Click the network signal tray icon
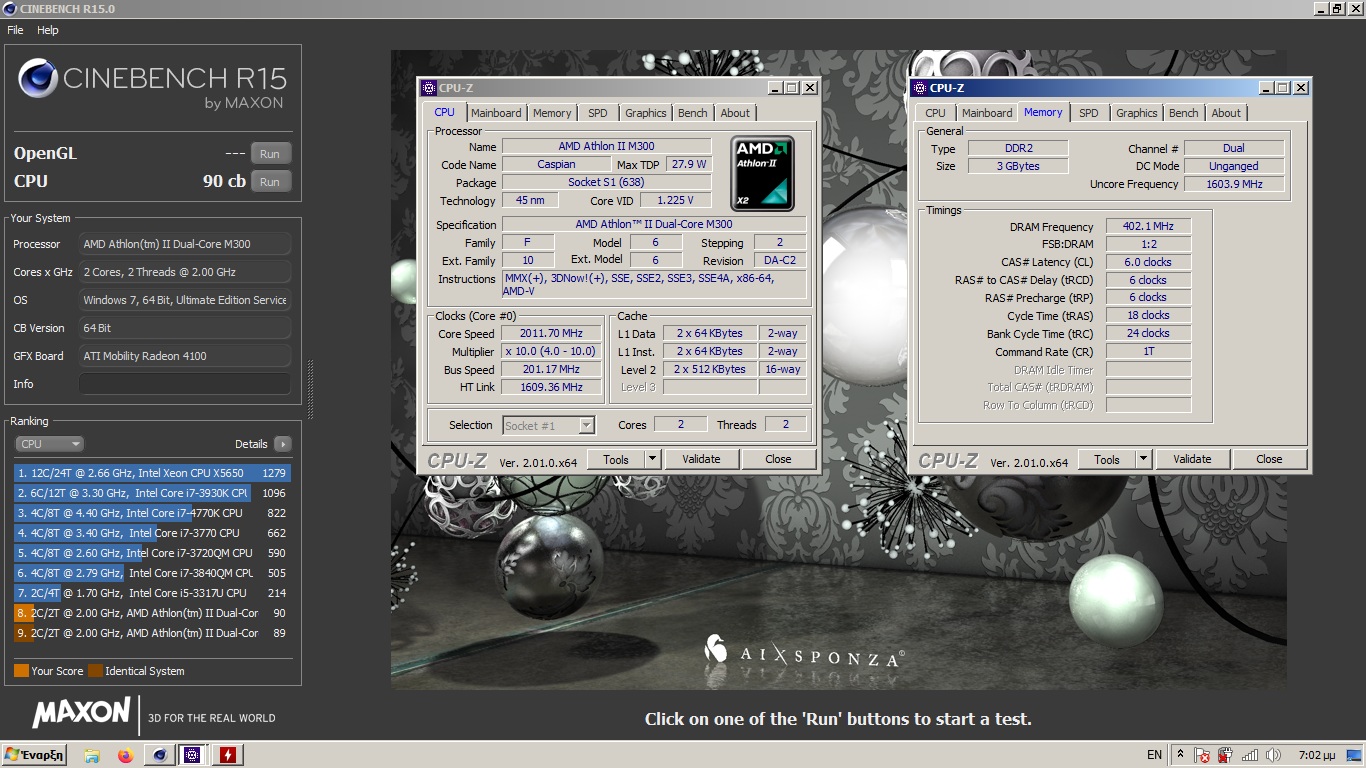Image resolution: width=1366 pixels, height=768 pixels. point(1249,755)
